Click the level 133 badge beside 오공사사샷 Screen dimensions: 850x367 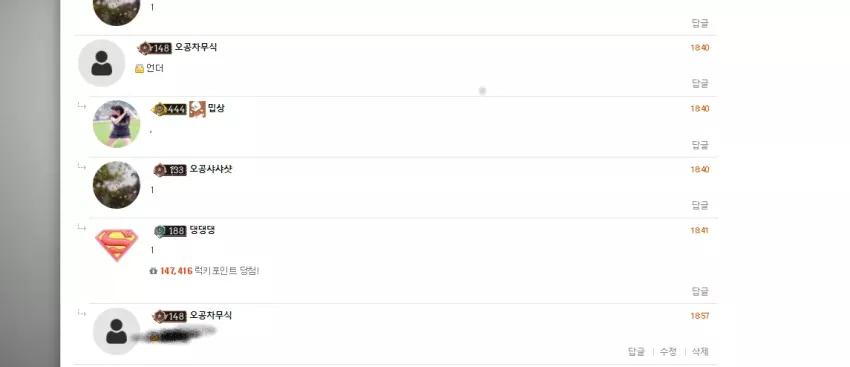(x=170, y=170)
